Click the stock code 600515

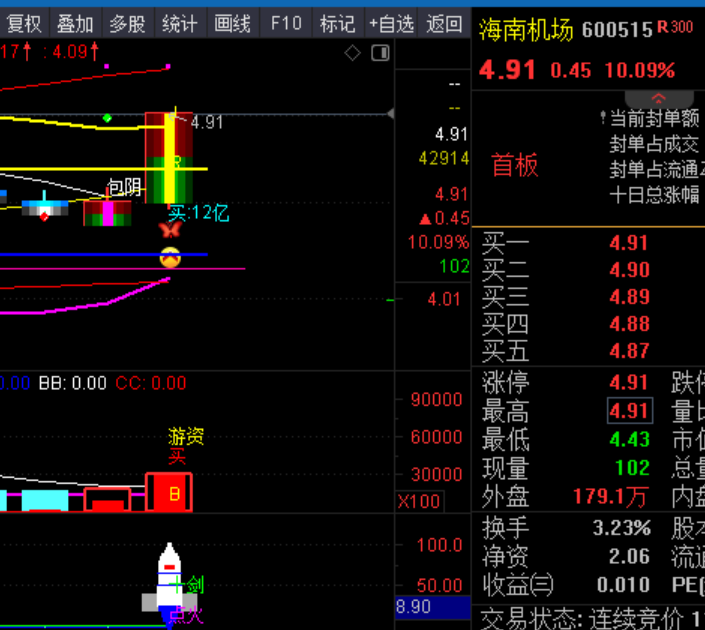tap(617, 30)
